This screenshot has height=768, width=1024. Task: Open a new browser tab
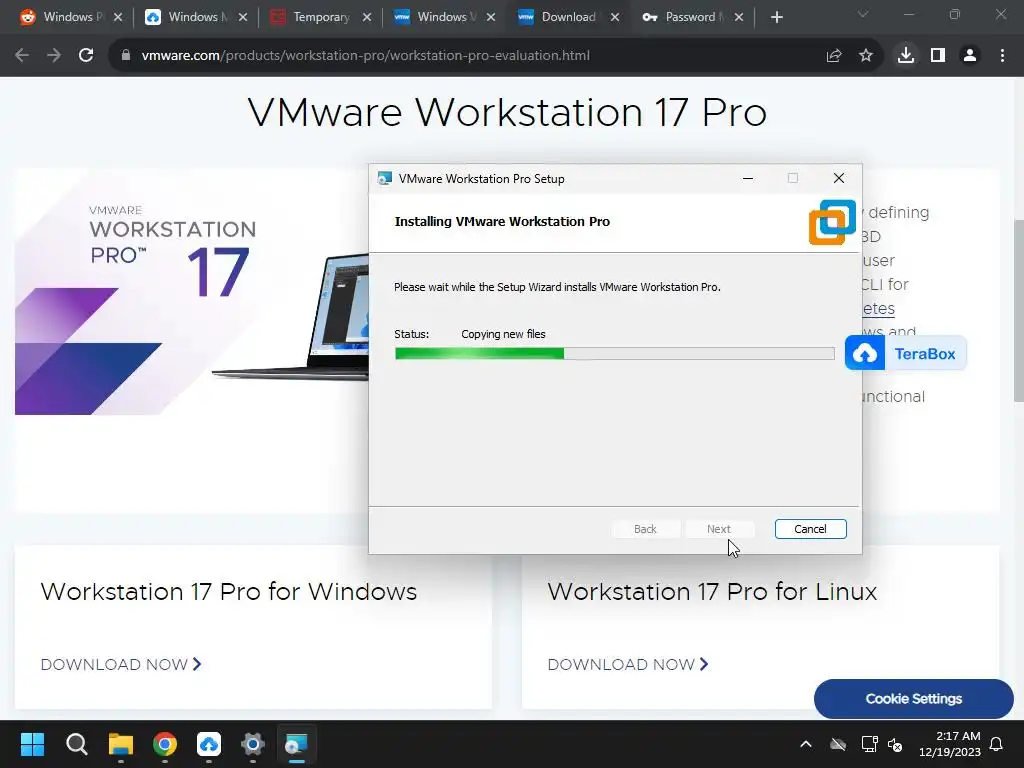776,17
